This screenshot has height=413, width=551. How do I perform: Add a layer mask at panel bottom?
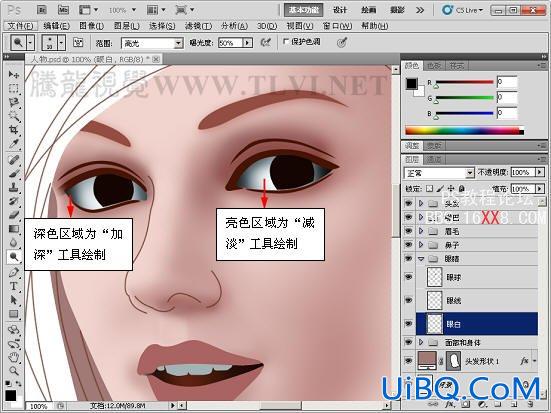click(x=466, y=405)
